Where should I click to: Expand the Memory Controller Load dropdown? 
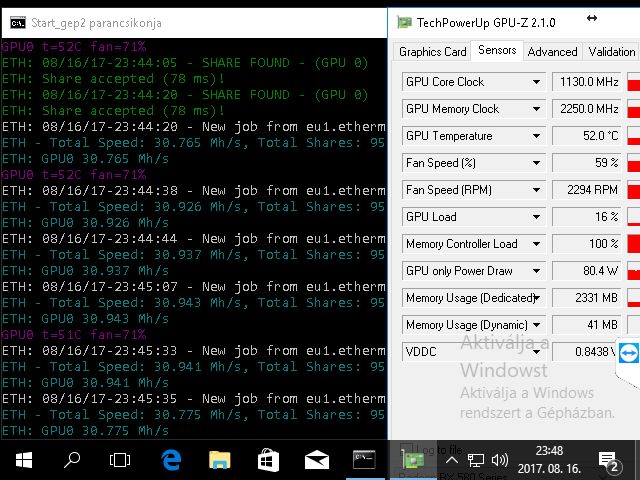tap(536, 244)
